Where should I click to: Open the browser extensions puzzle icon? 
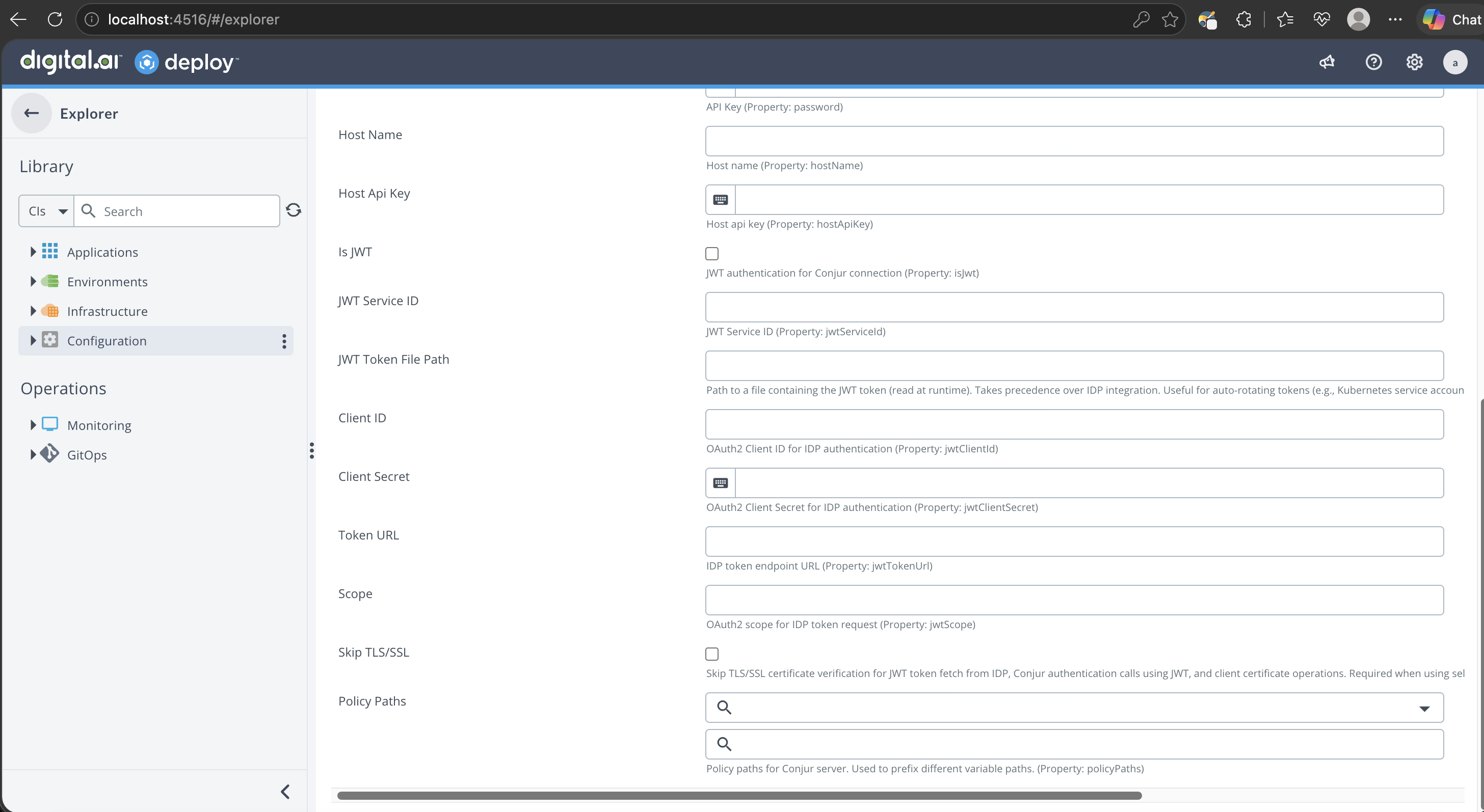tap(1244, 19)
